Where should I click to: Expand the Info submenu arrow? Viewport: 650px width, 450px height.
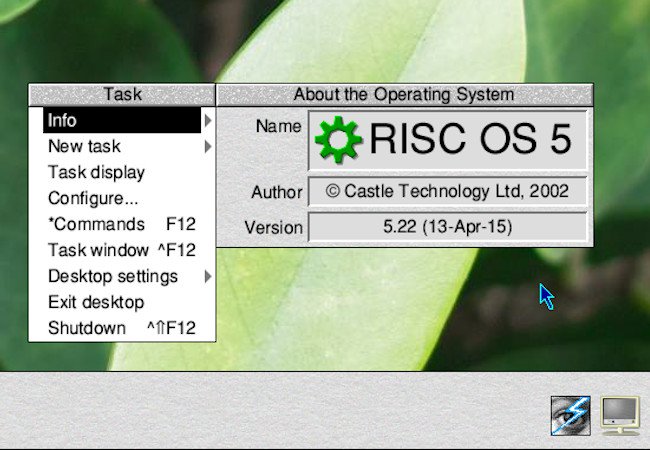tap(207, 121)
